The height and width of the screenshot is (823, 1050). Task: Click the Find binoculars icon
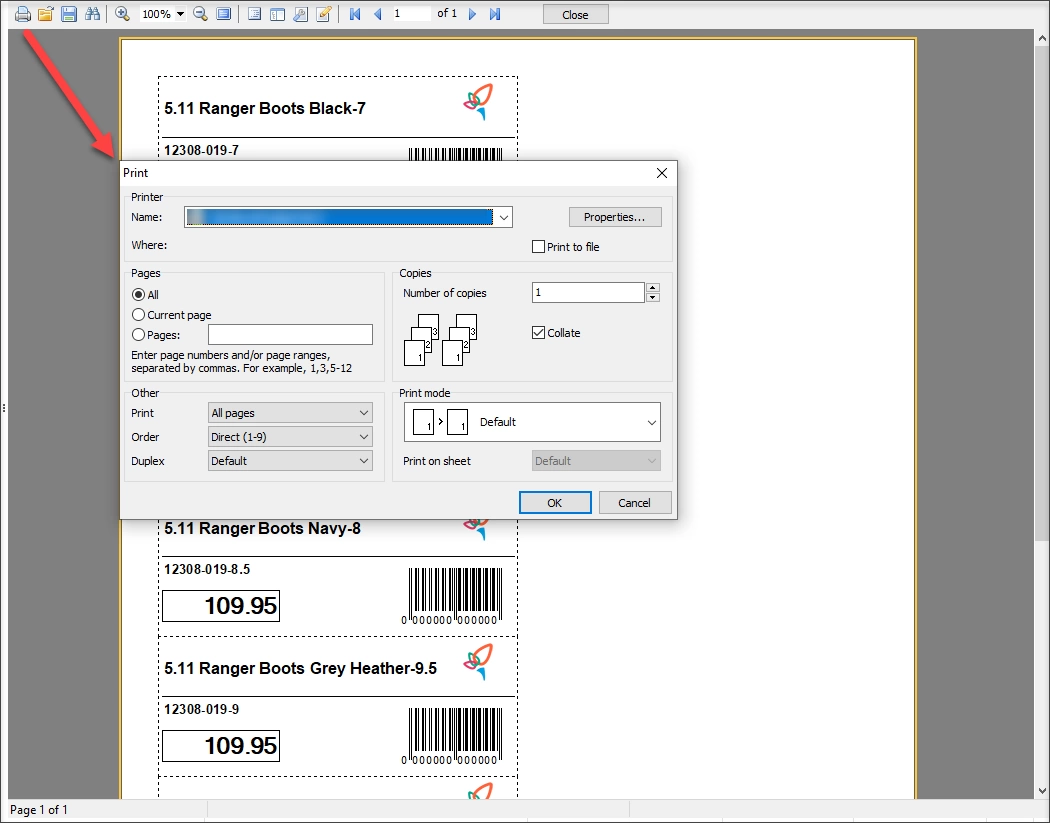tap(92, 13)
